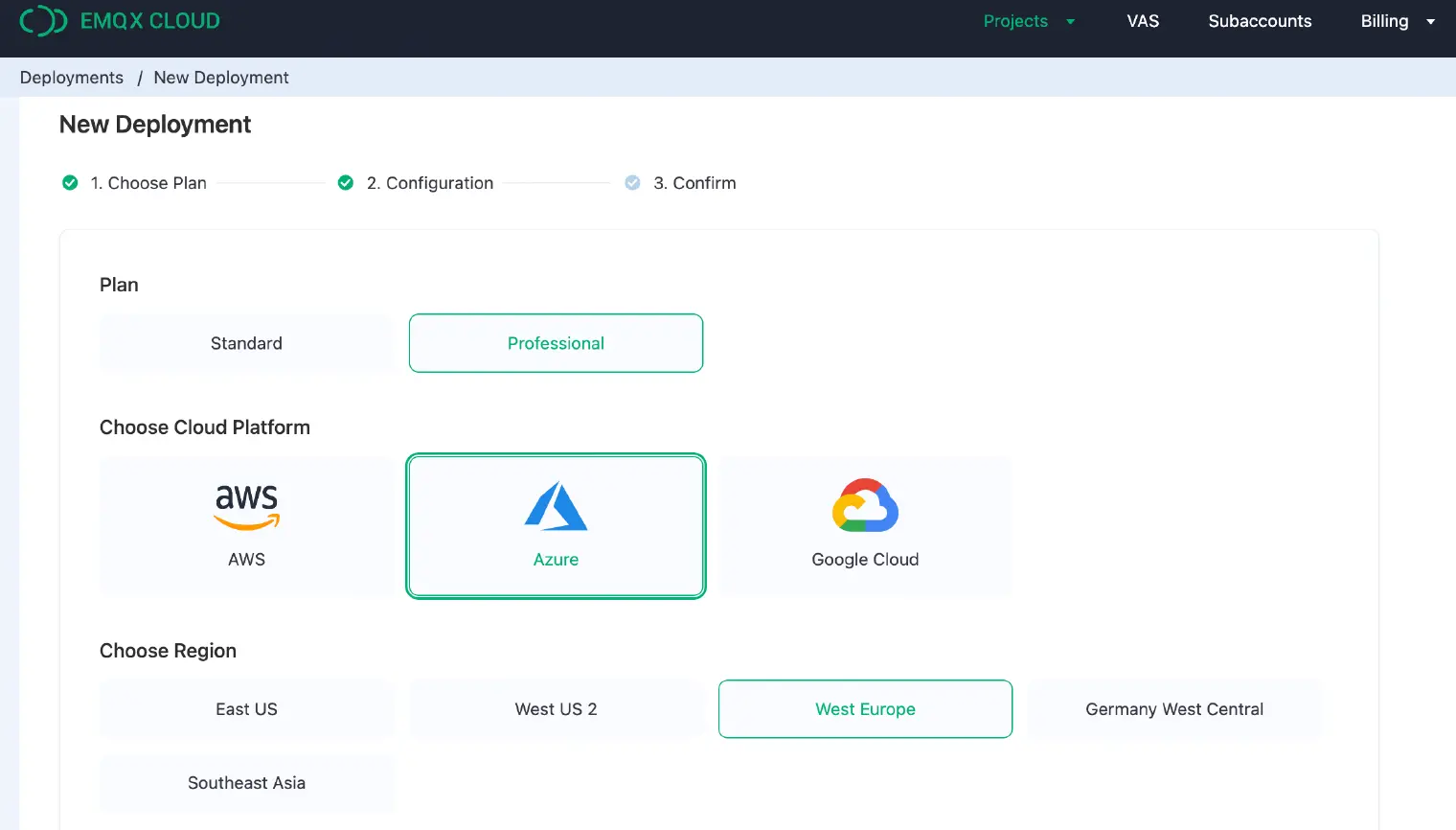Select the Google Cloud logo card
Image resolution: width=1456 pixels, height=830 pixels.
[x=865, y=526]
